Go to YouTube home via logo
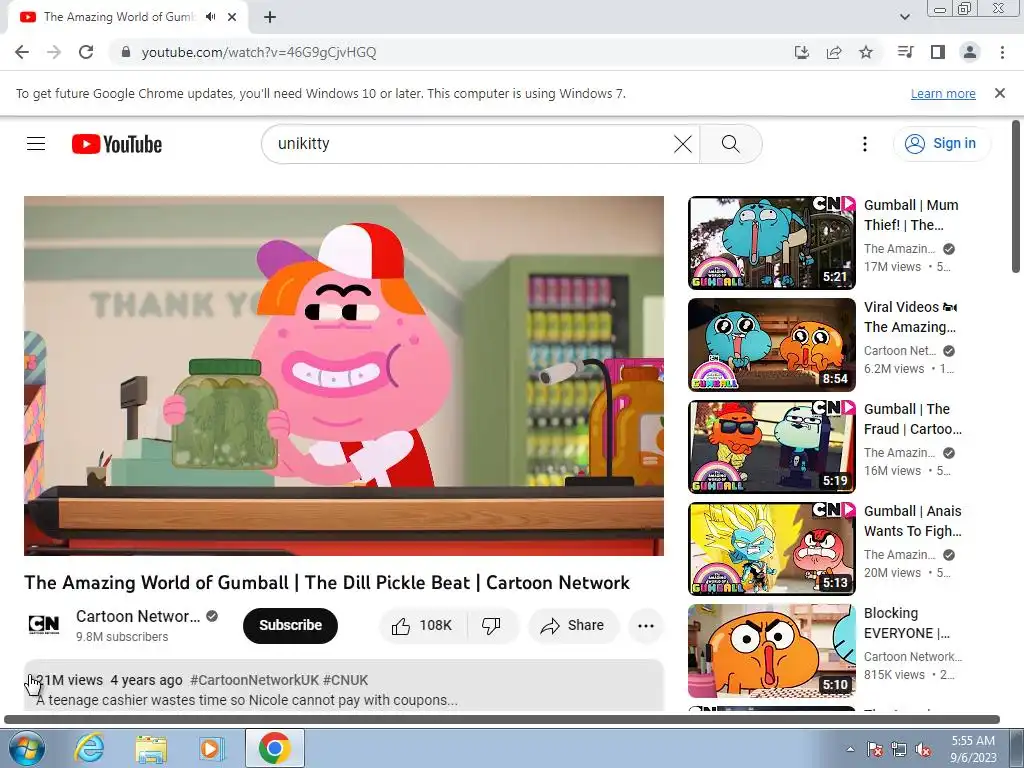This screenshot has height=768, width=1024. (x=117, y=144)
